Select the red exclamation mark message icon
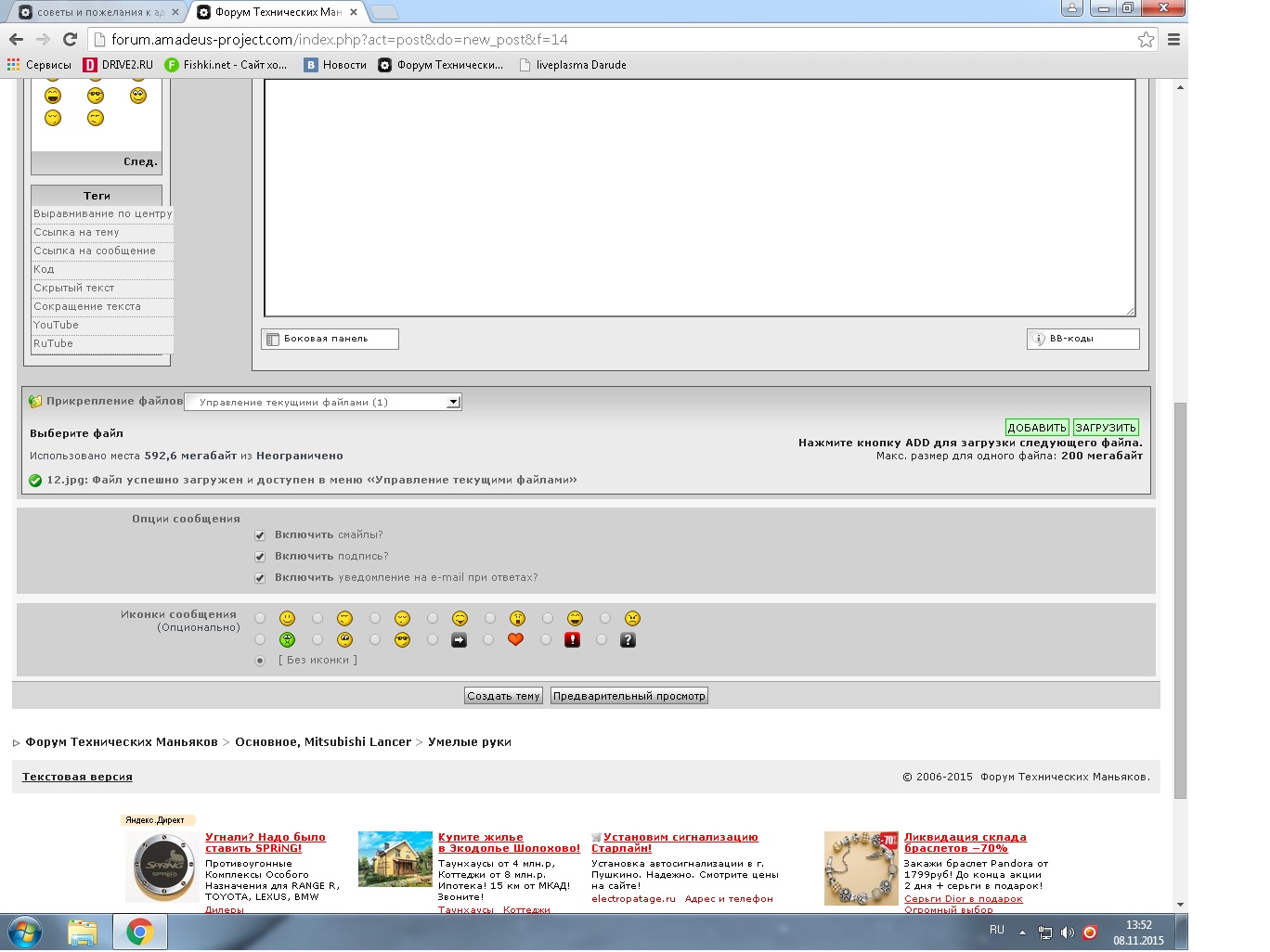 coord(546,639)
